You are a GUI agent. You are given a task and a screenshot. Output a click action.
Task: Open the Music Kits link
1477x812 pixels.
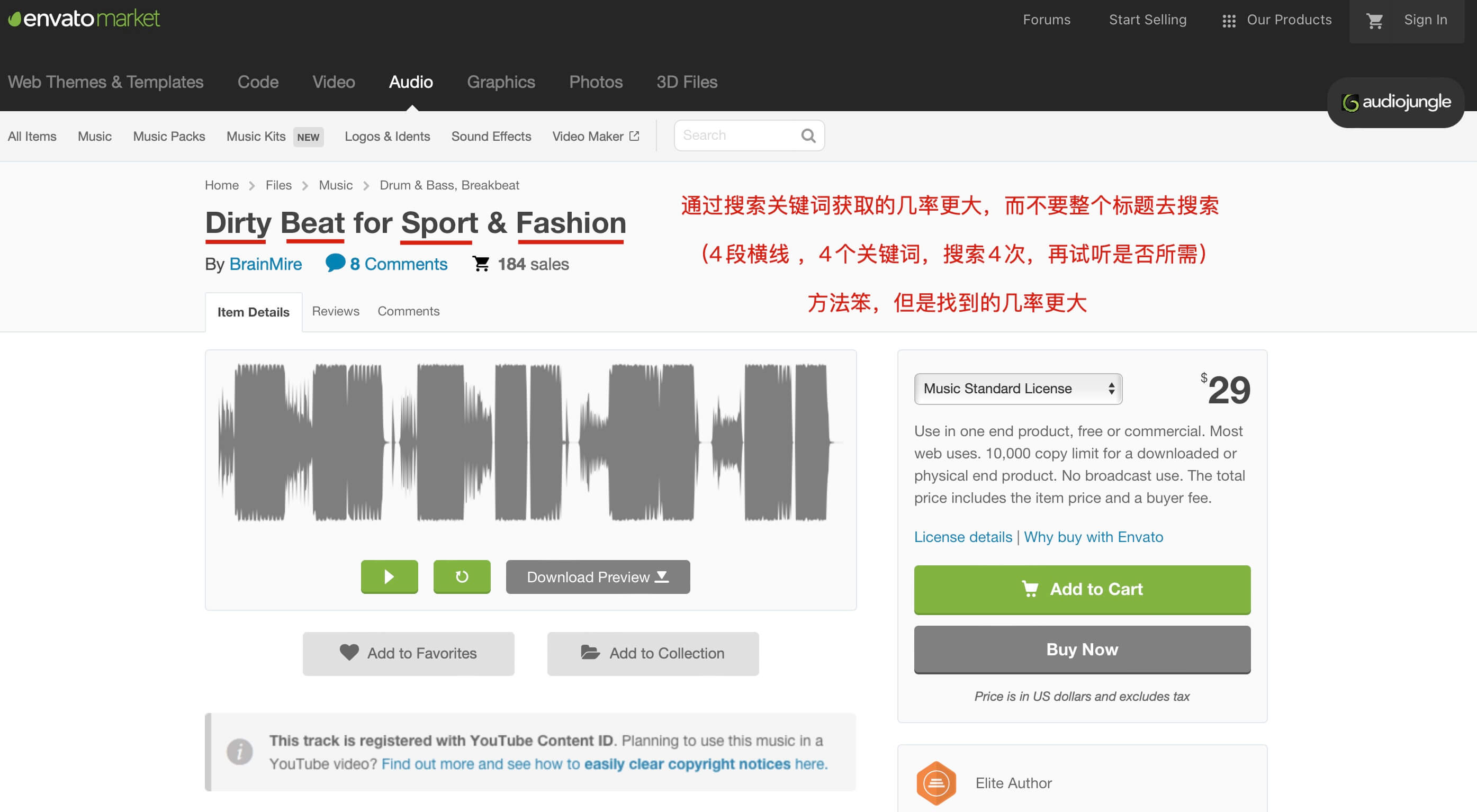(256, 137)
